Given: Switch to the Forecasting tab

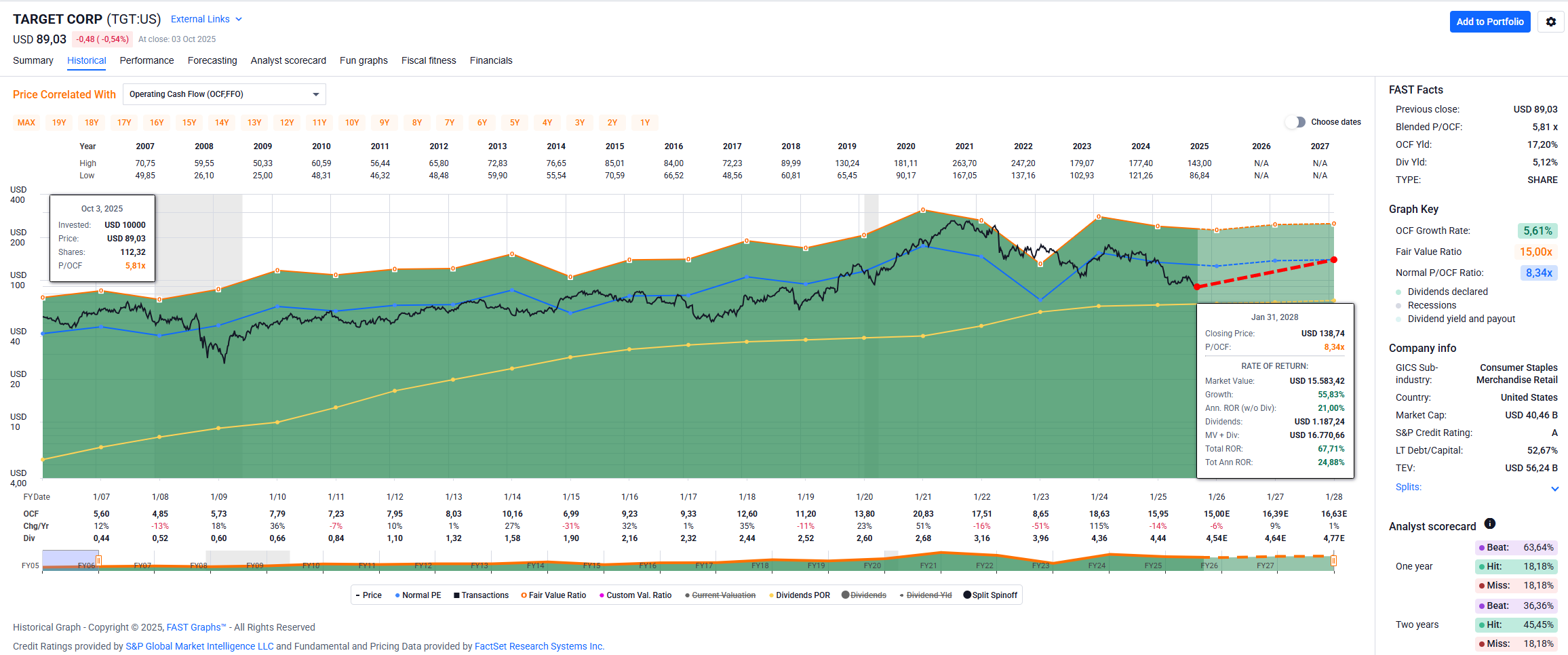Looking at the screenshot, I should tap(212, 60).
